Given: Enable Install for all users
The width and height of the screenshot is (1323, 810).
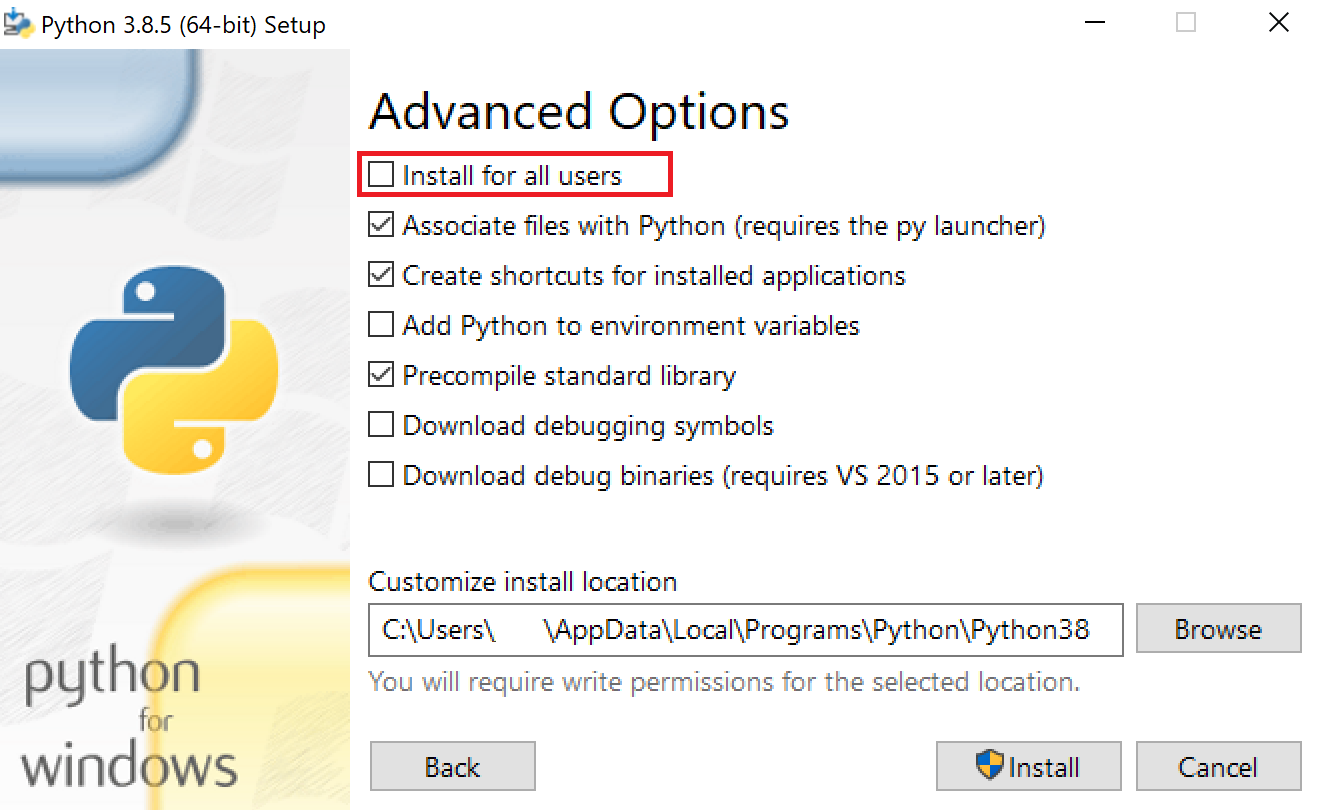Looking at the screenshot, I should click(x=381, y=175).
